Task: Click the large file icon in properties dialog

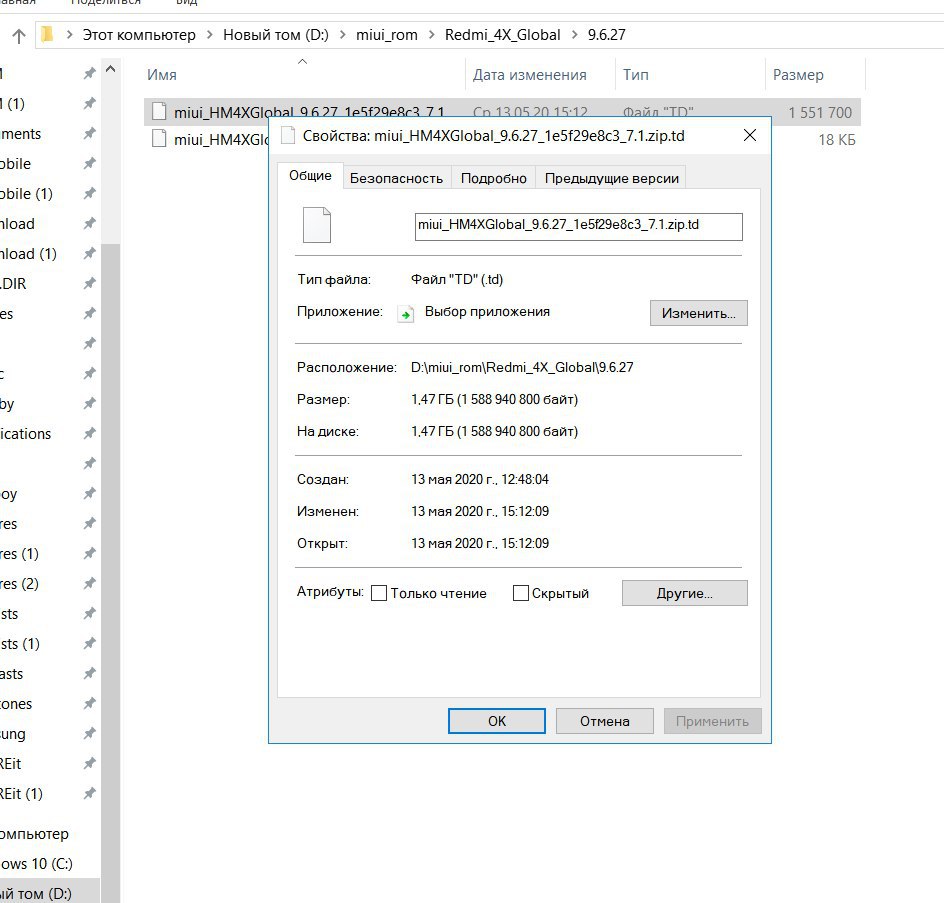Action: (317, 225)
